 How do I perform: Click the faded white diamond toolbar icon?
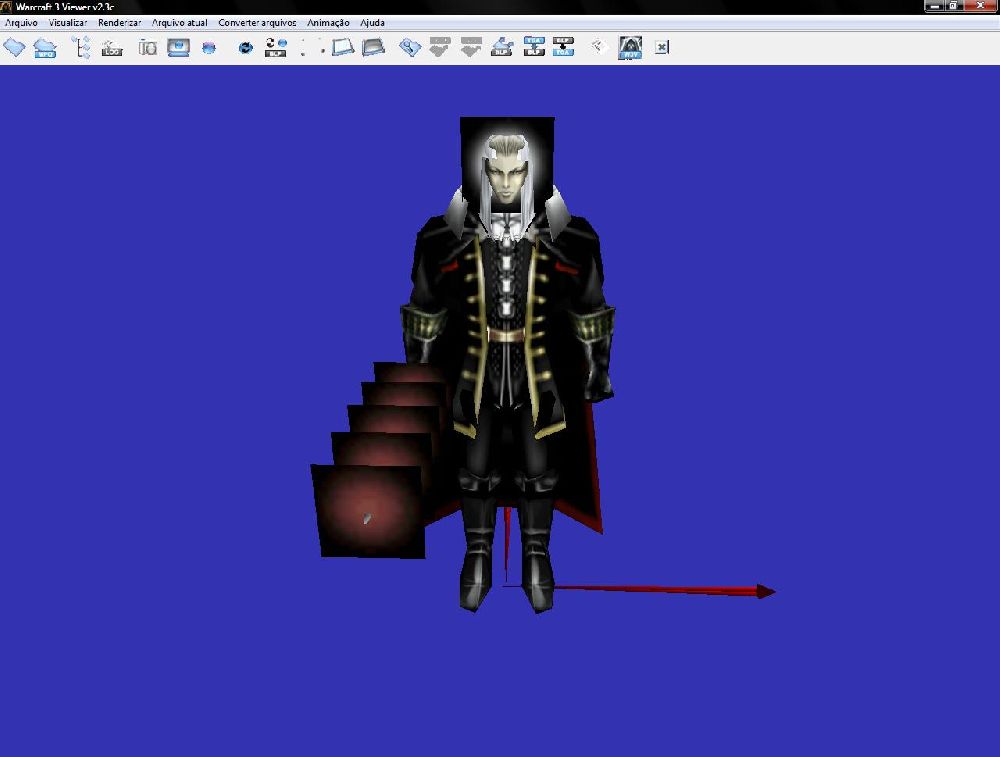(598, 46)
